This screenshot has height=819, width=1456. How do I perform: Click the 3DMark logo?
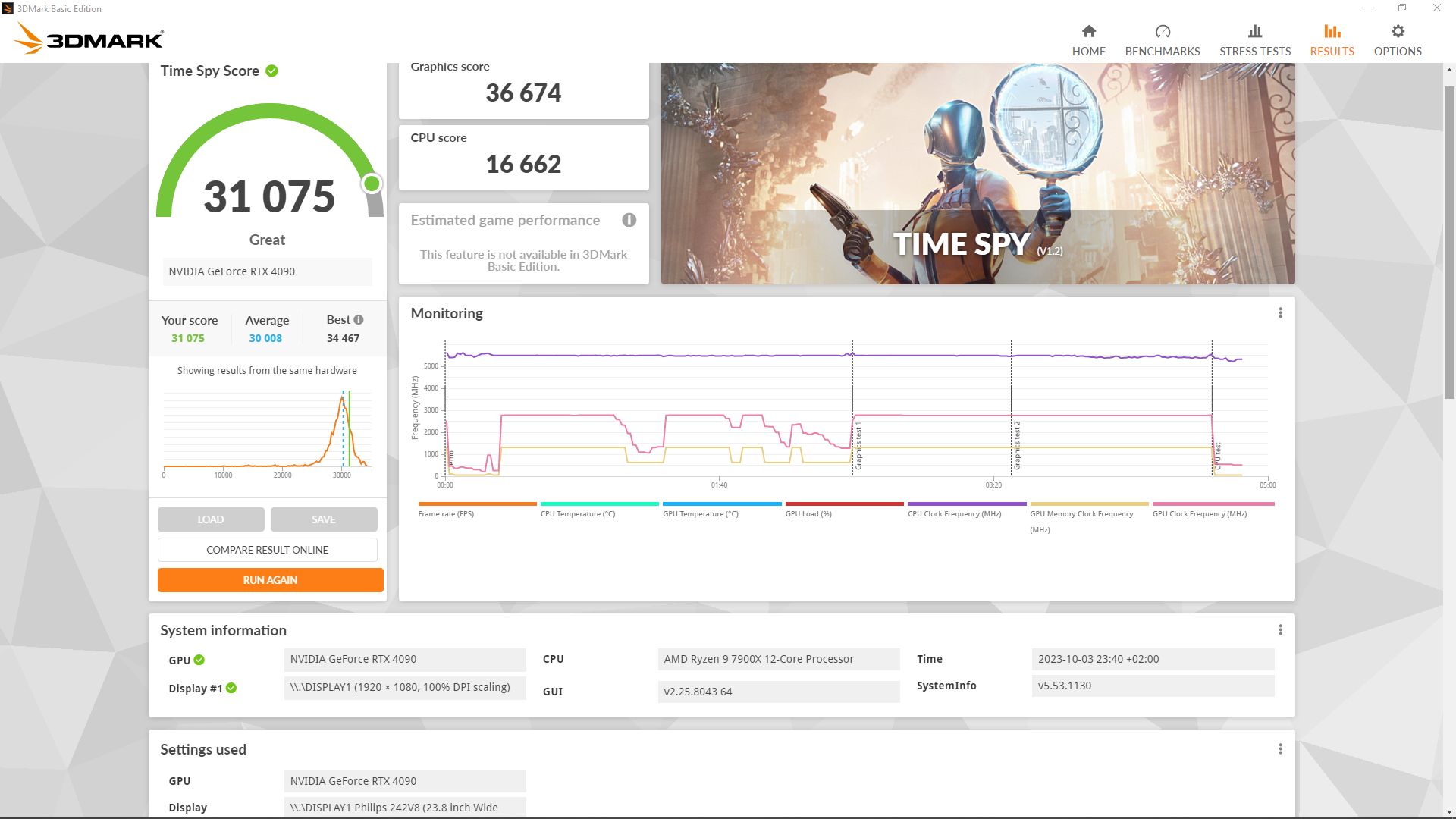[x=89, y=38]
